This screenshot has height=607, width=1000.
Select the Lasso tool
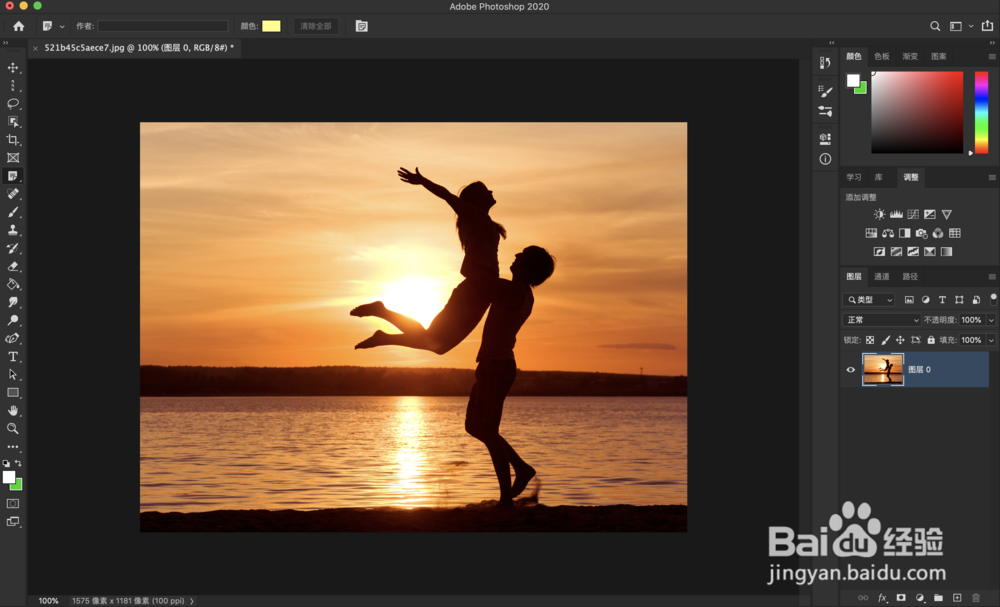[13, 103]
